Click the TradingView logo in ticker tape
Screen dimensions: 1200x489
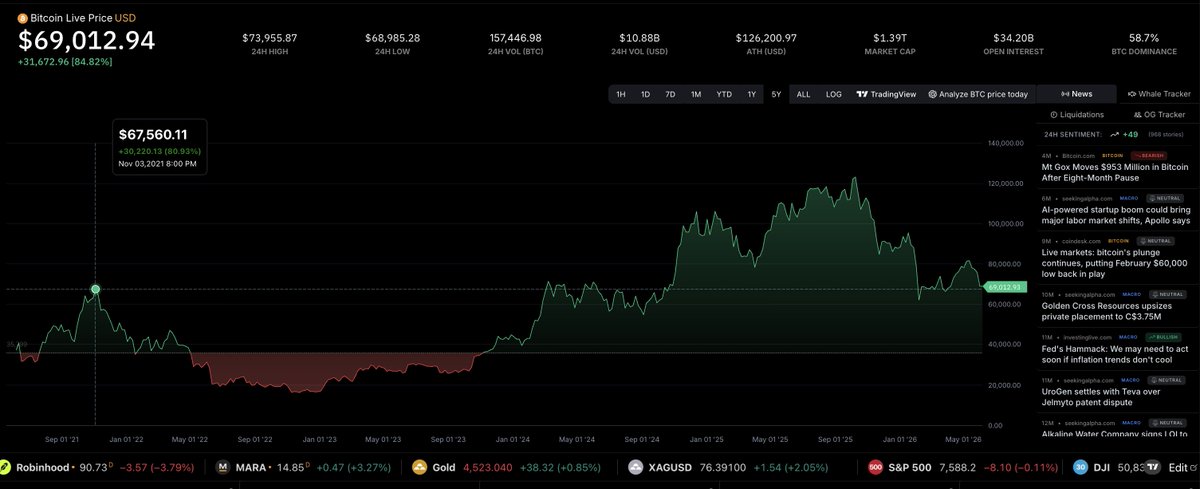tap(1151, 467)
